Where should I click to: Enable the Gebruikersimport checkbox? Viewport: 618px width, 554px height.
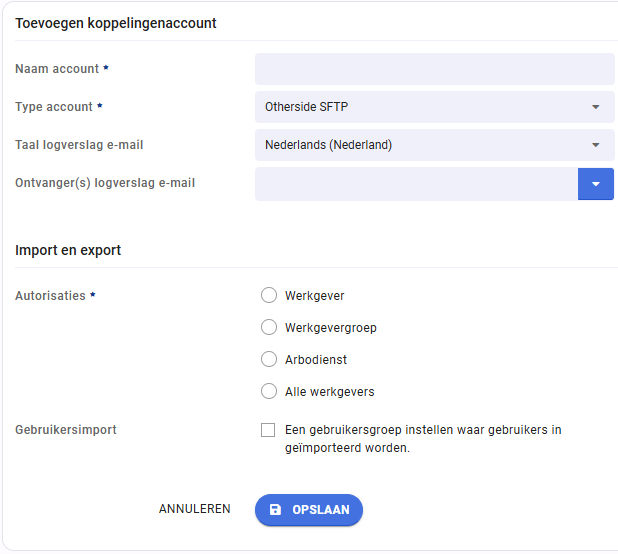pos(268,430)
